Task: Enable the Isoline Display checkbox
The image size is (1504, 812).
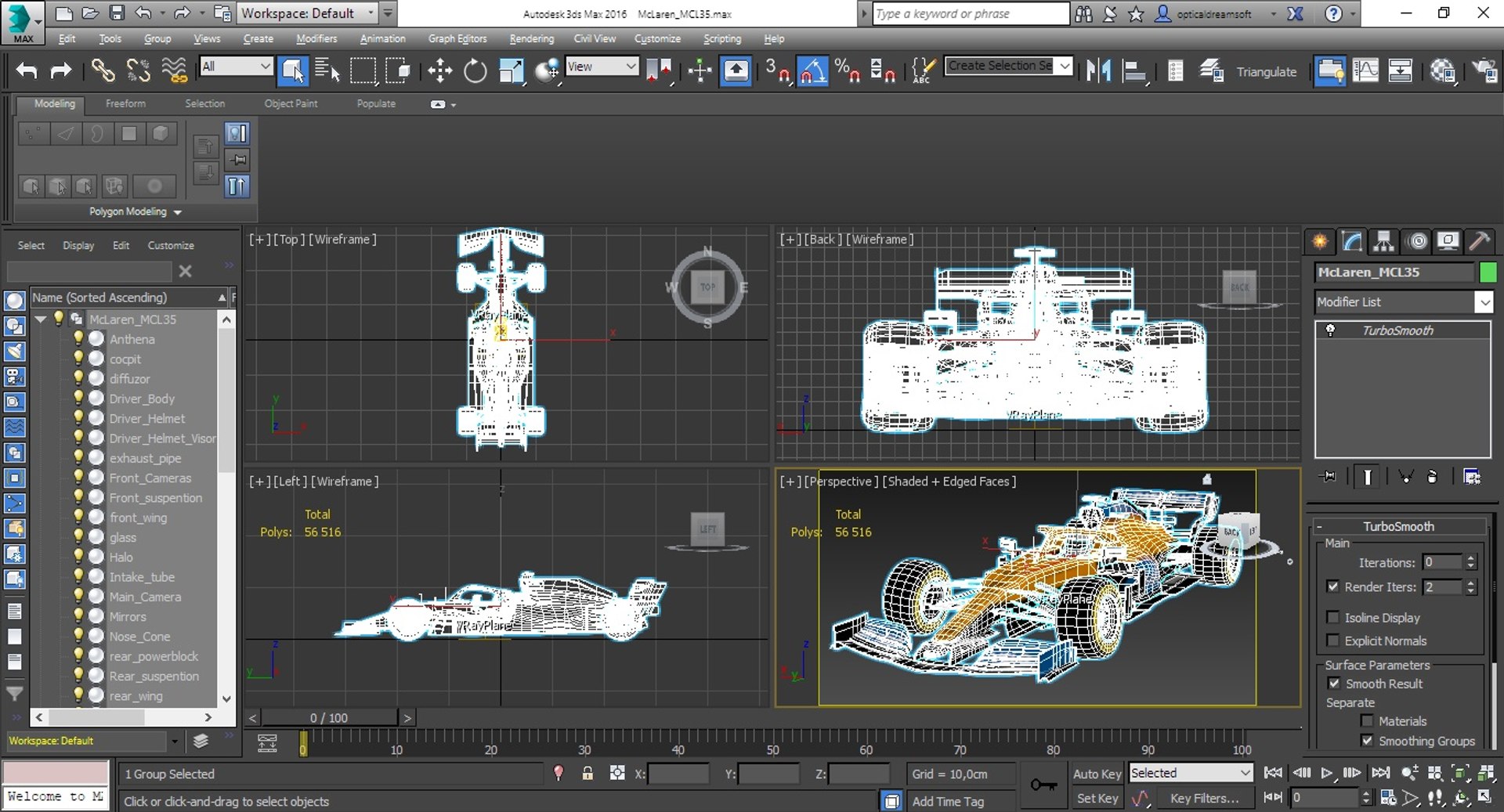Action: [x=1333, y=617]
